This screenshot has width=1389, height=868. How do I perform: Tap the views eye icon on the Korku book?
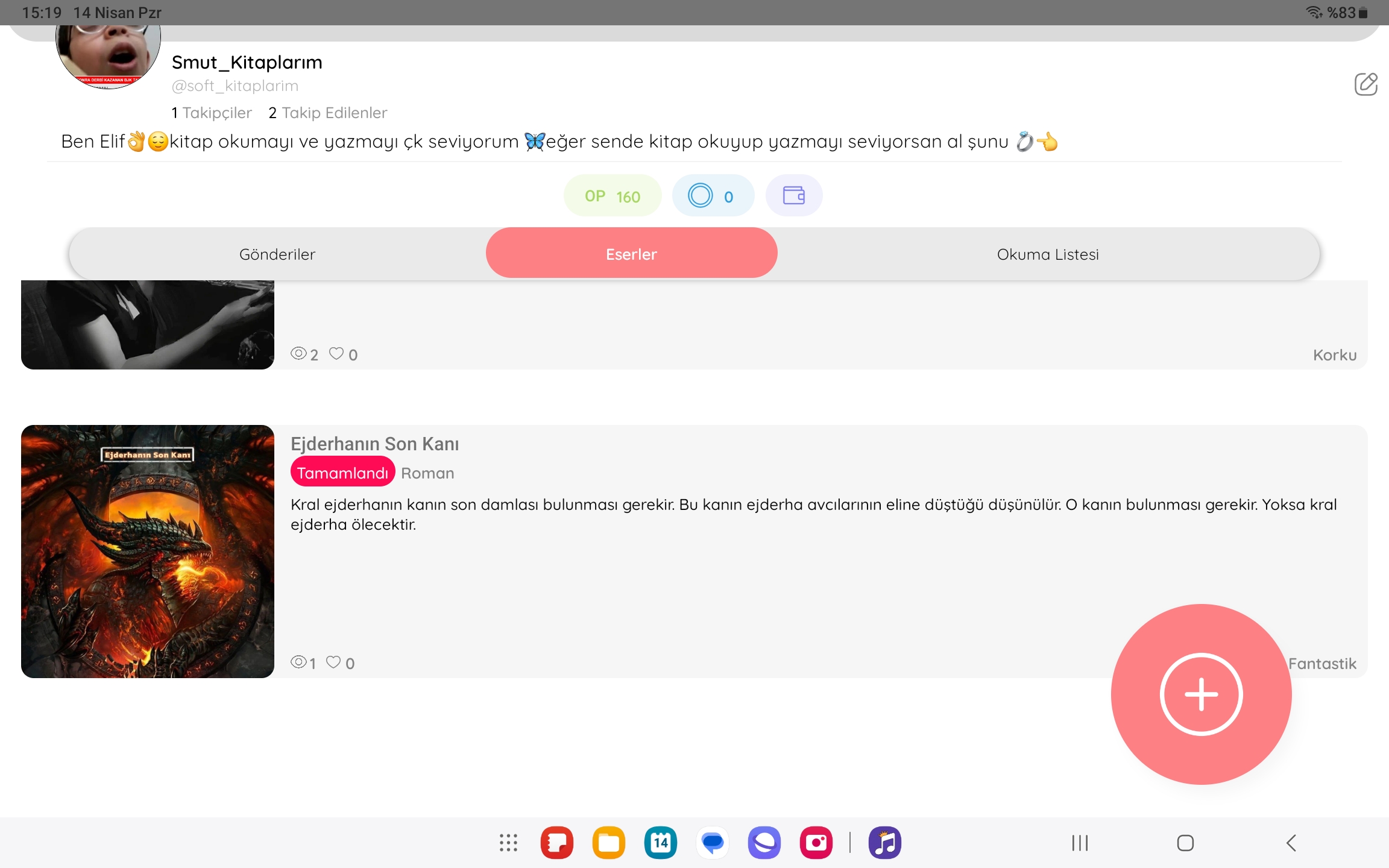[298, 353]
